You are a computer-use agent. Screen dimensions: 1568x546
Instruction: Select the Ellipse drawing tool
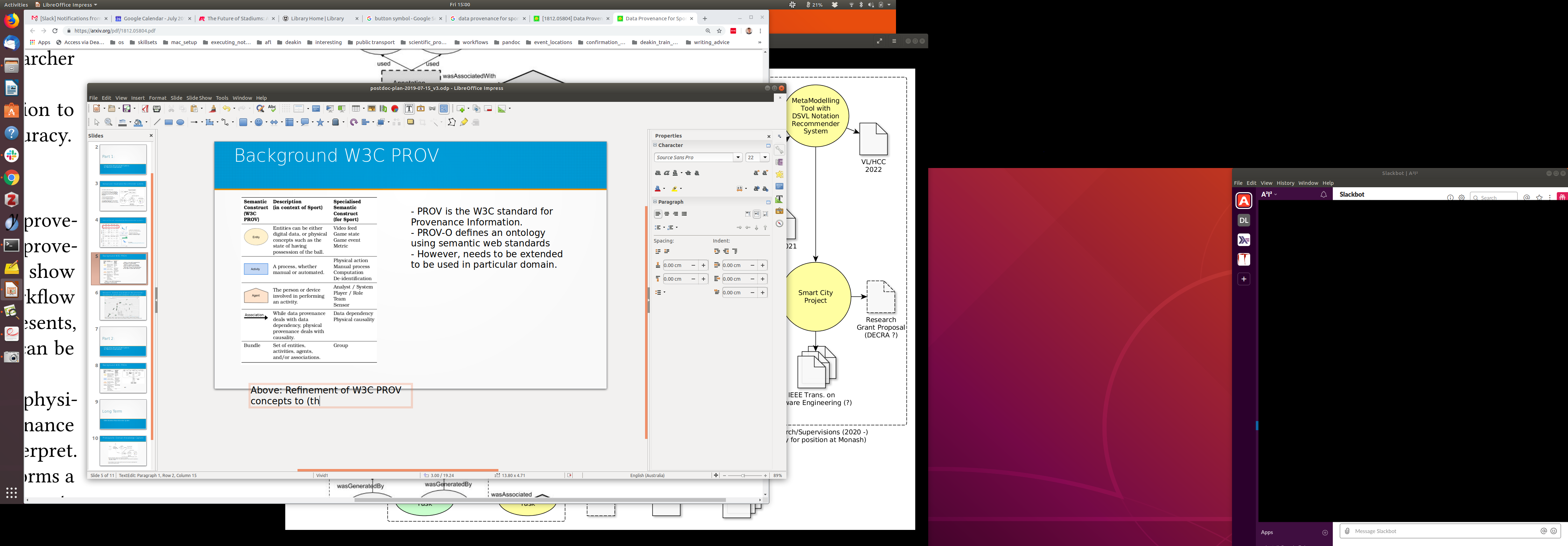(x=180, y=122)
